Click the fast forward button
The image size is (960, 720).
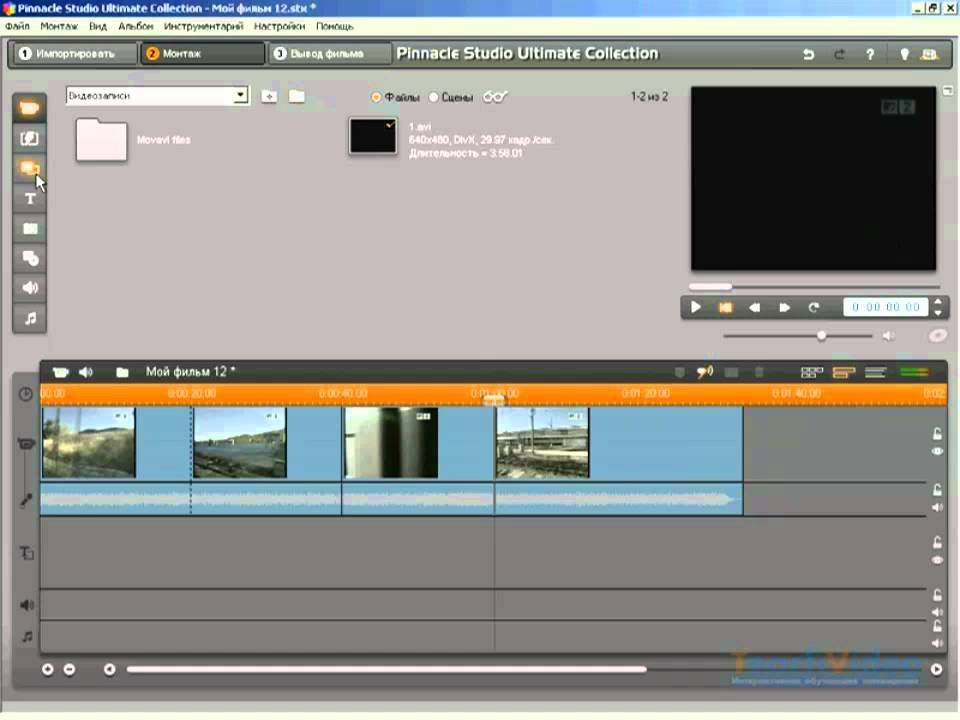[784, 307]
